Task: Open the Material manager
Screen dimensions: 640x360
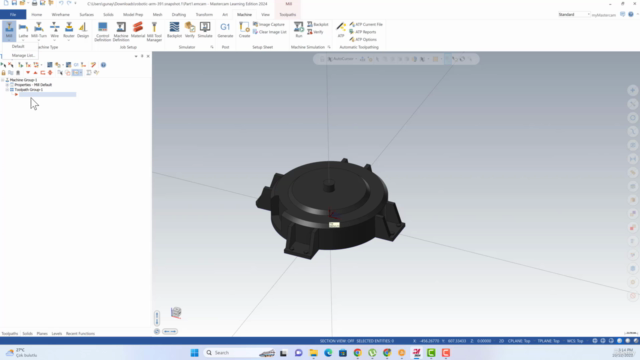Action: [x=138, y=31]
